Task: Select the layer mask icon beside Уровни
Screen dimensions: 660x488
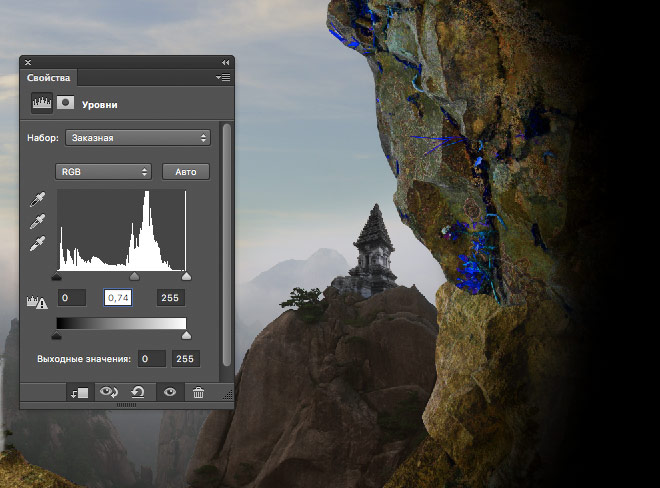Action: [65, 102]
